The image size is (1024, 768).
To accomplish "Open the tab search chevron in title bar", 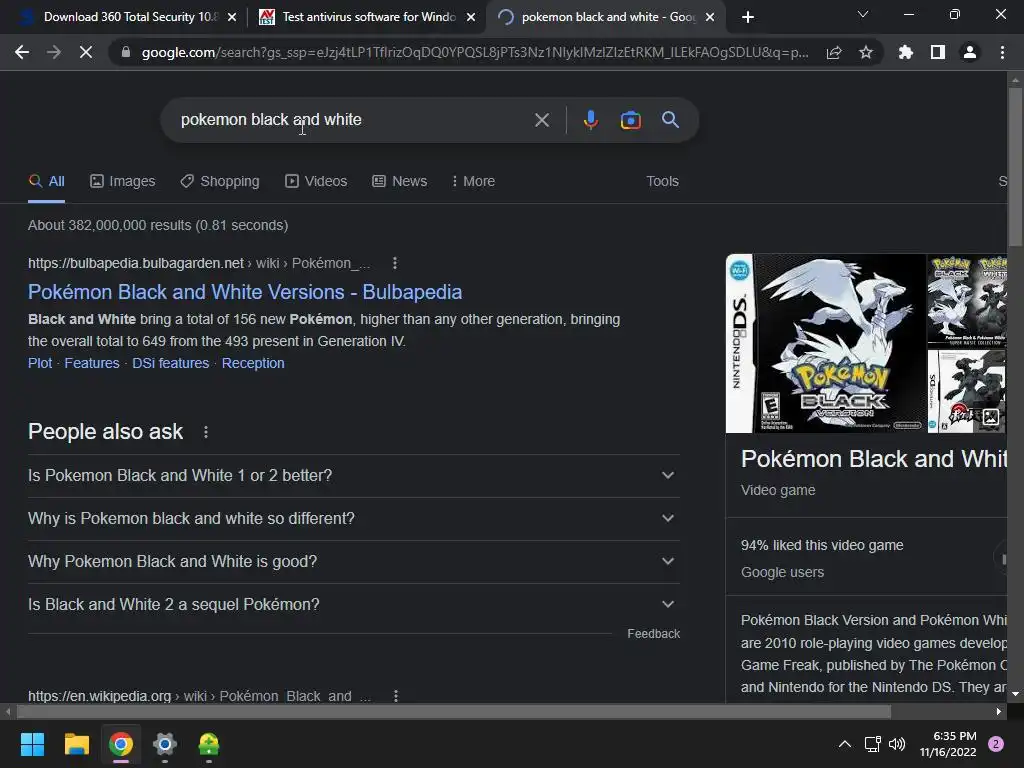I will tap(863, 14).
